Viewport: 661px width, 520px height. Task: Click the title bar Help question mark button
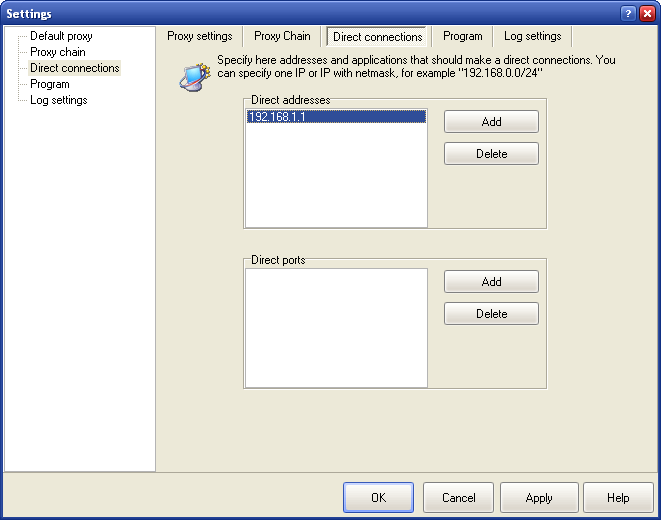coord(628,13)
